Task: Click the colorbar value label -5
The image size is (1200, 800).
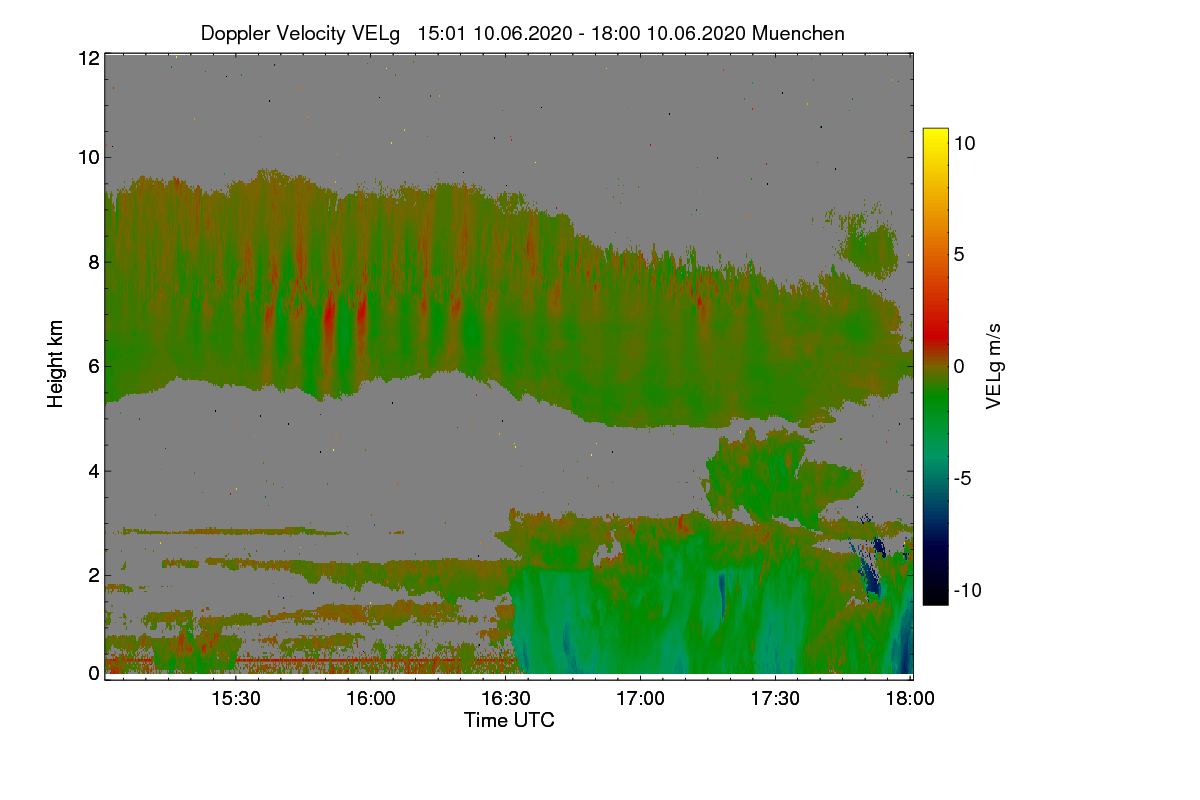Action: 966,478
